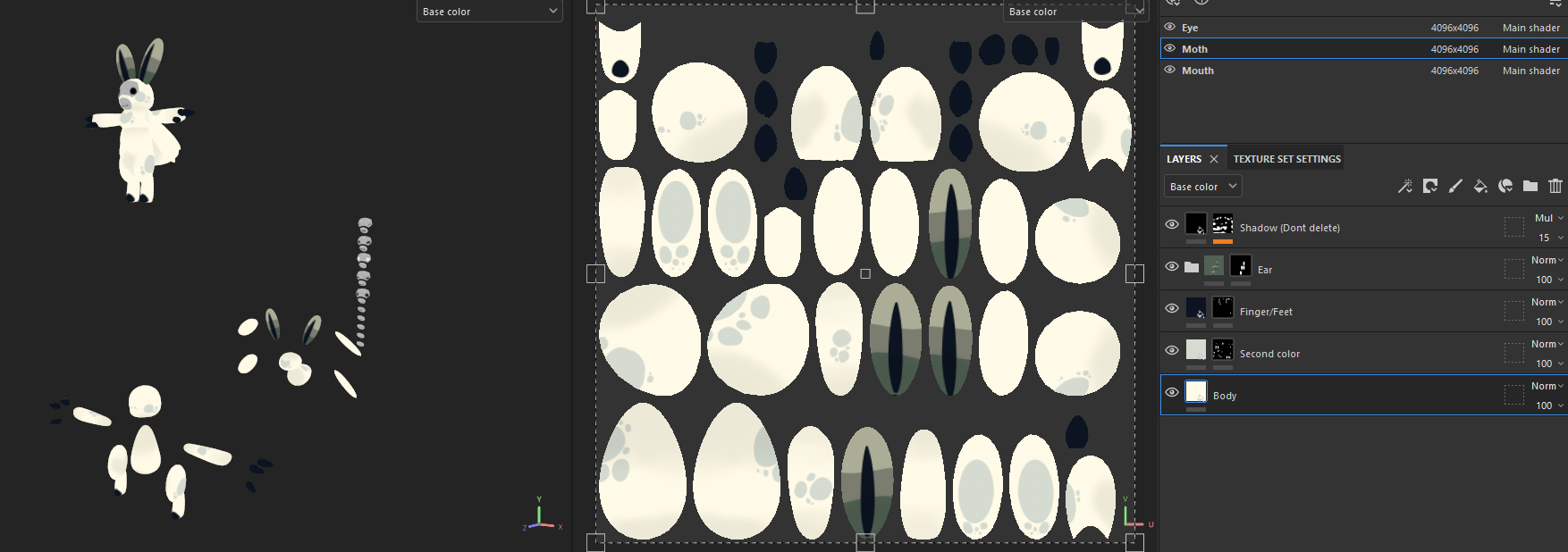
Task: Open the Mul blend mode dropdown on Shadow layer
Action: pos(1548,218)
